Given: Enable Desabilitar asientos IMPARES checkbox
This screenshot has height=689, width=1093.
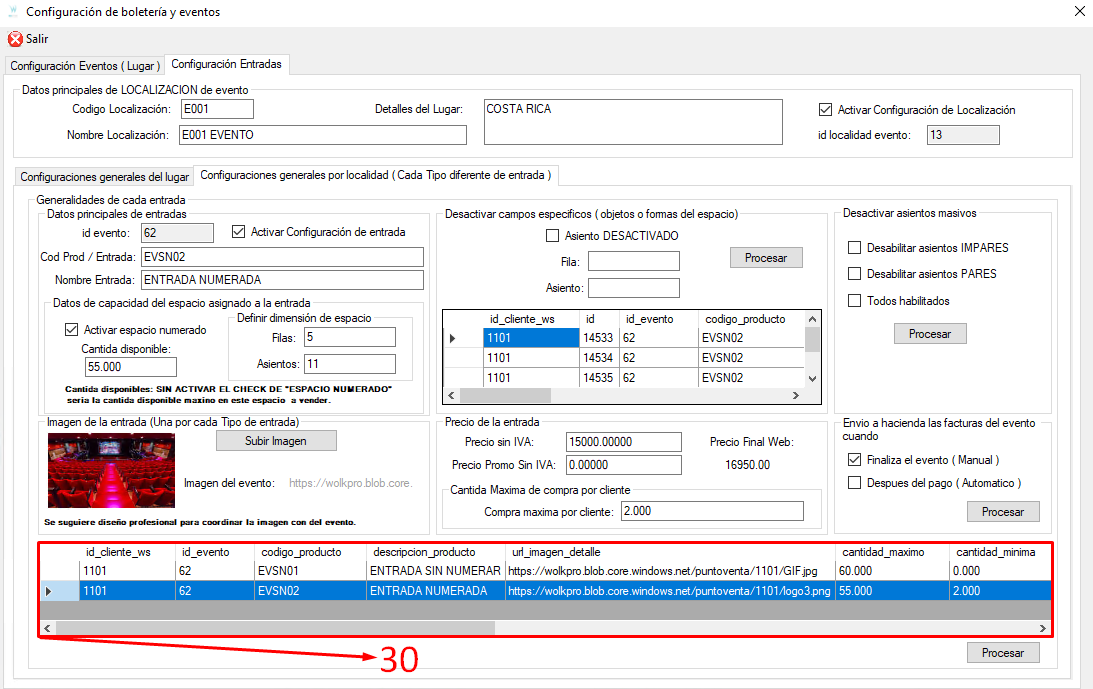Looking at the screenshot, I should click(x=855, y=248).
